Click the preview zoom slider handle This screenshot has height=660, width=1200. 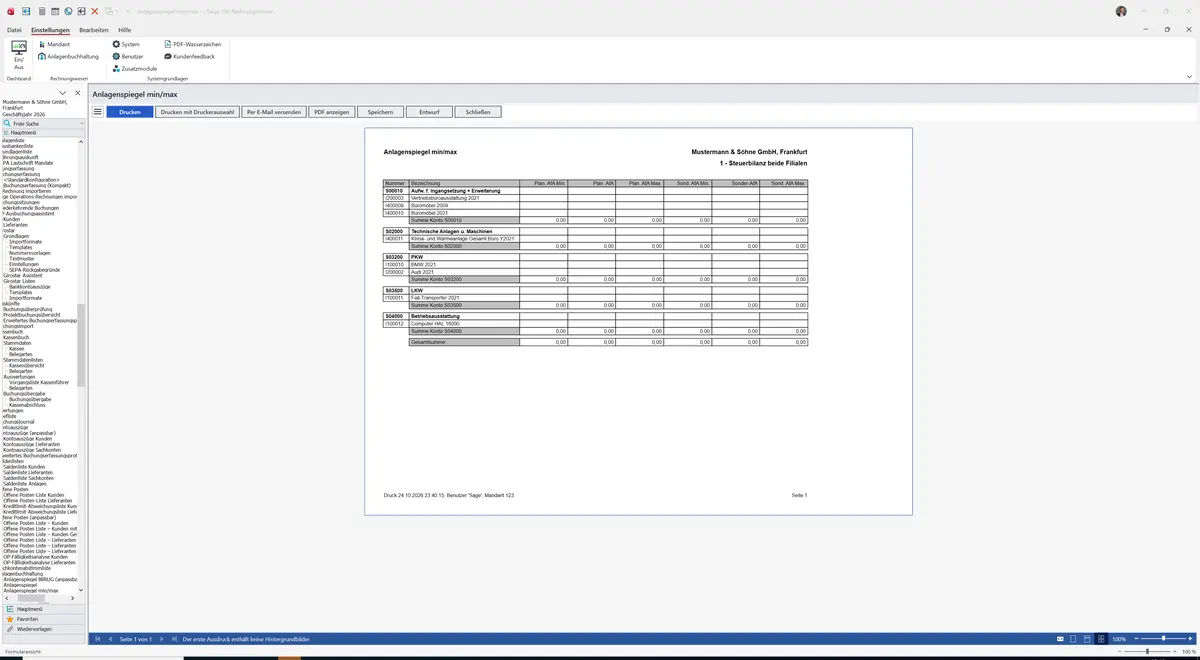coord(1164,638)
